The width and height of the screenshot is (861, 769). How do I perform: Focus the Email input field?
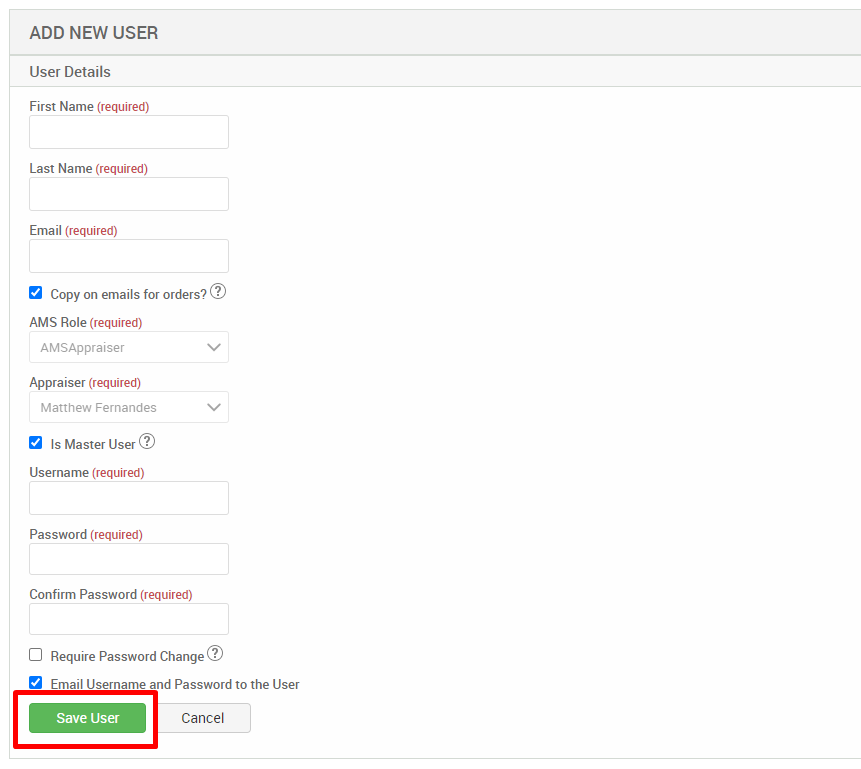coord(128,255)
